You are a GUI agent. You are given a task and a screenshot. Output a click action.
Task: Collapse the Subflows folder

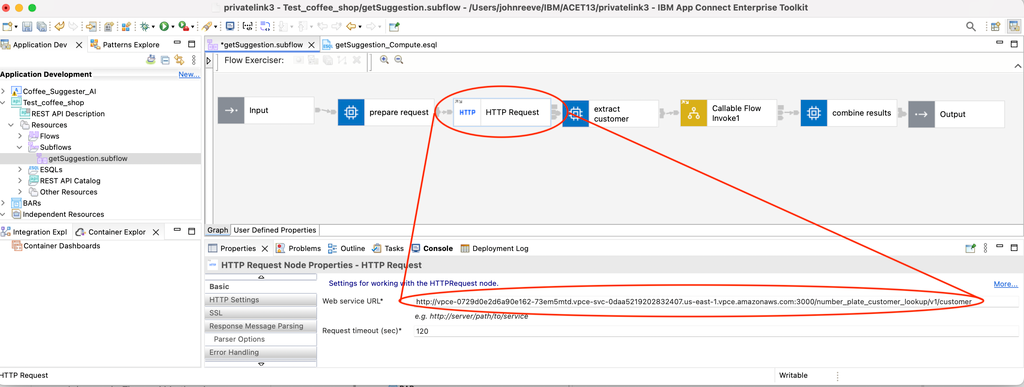pos(21,147)
